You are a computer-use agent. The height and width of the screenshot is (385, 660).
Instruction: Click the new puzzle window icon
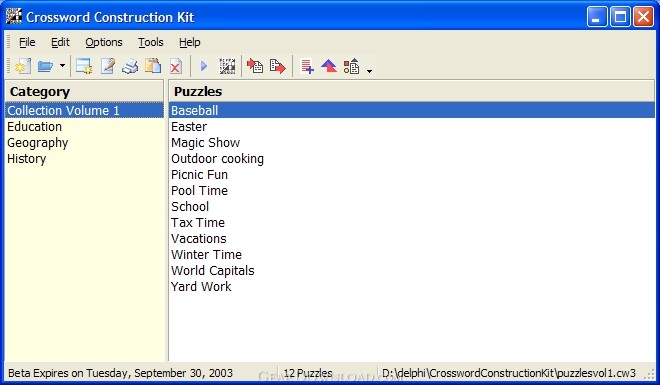pos(84,66)
